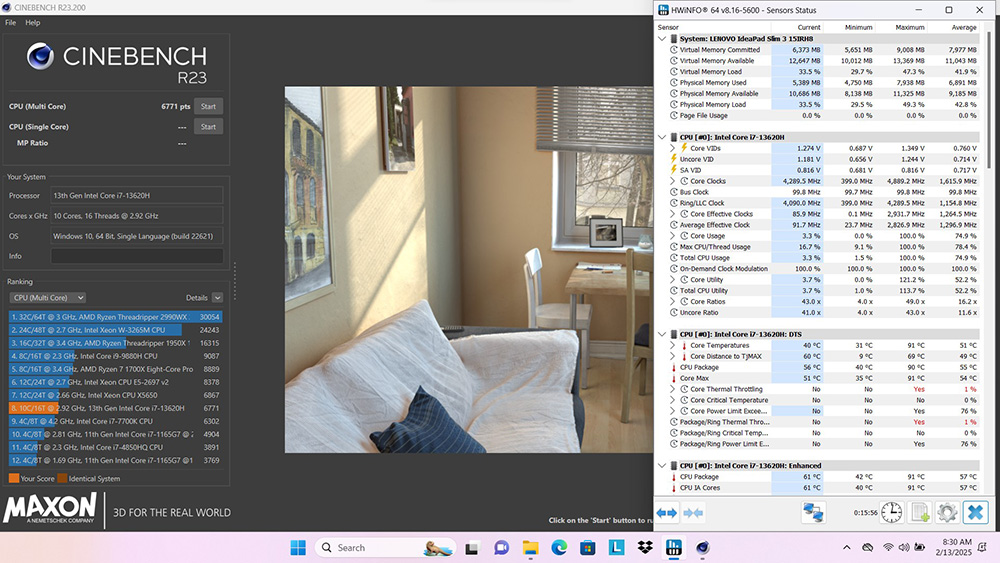Image resolution: width=1000 pixels, height=563 pixels.
Task: Open the Windows Start menu
Action: [x=298, y=548]
